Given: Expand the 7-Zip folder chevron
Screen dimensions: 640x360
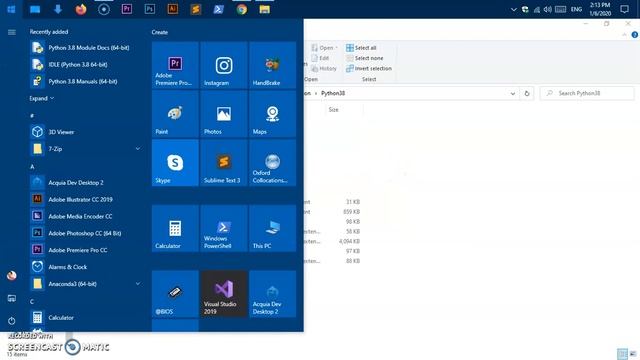Looking at the screenshot, I should tap(138, 149).
